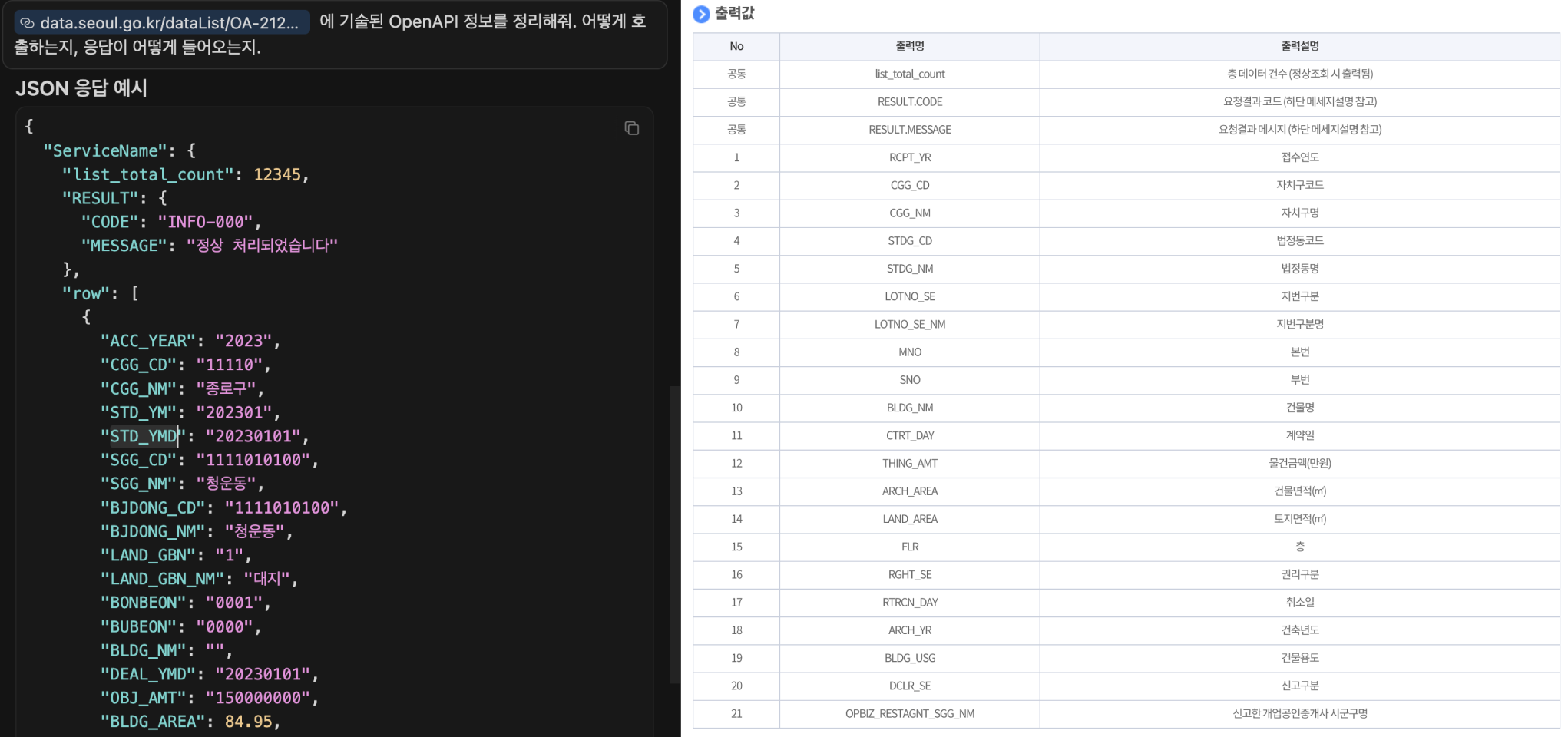Click the blue arrow icon beside 출력값
The width and height of the screenshot is (1568, 737).
click(701, 14)
